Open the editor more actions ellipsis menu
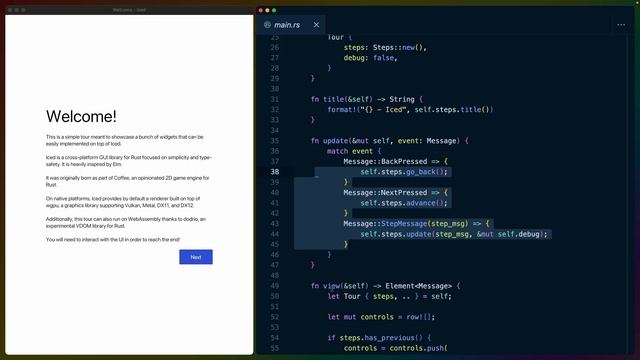The height and width of the screenshot is (360, 640). click(x=621, y=25)
